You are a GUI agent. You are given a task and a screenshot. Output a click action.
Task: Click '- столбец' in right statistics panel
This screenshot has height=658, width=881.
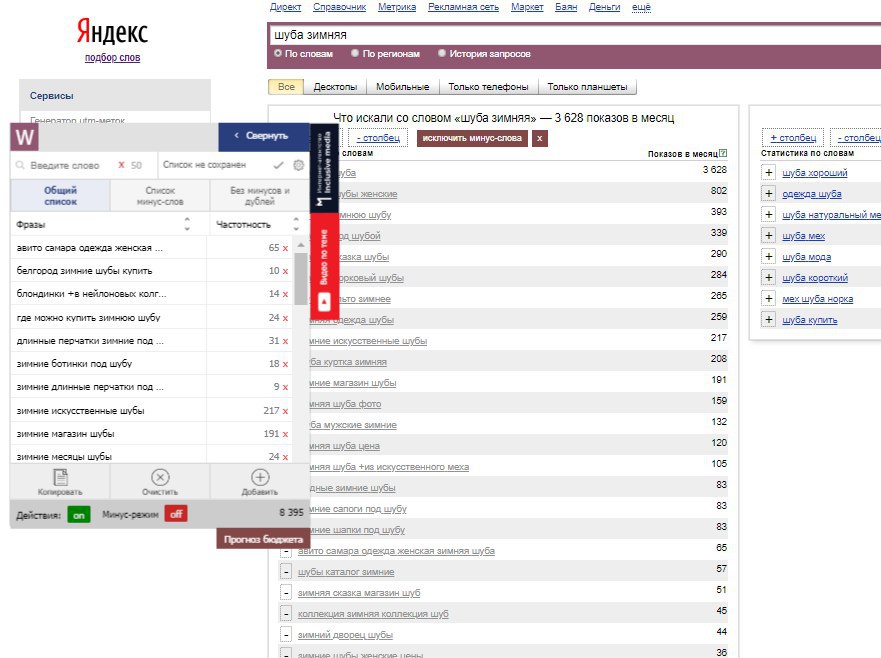(x=858, y=138)
